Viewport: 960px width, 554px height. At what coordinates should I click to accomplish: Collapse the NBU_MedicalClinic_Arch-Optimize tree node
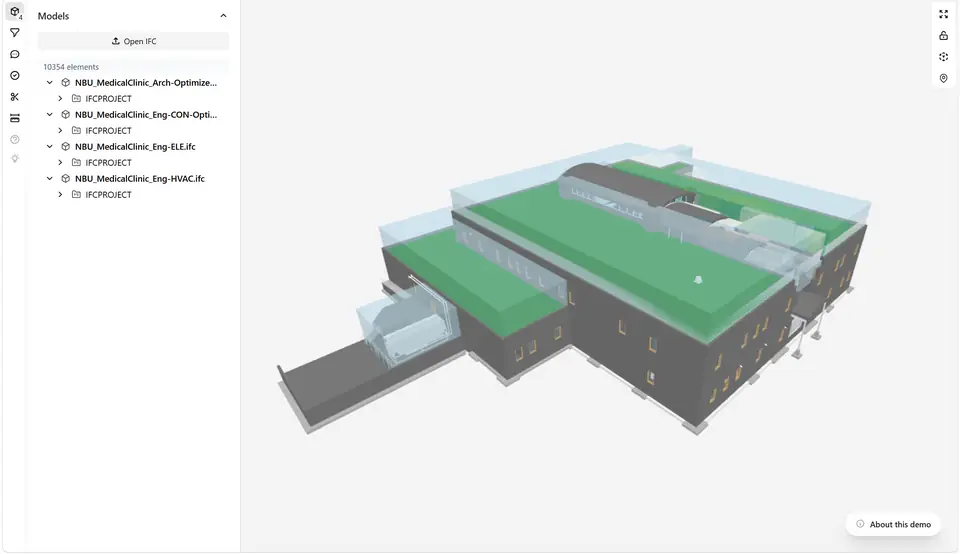(50, 83)
